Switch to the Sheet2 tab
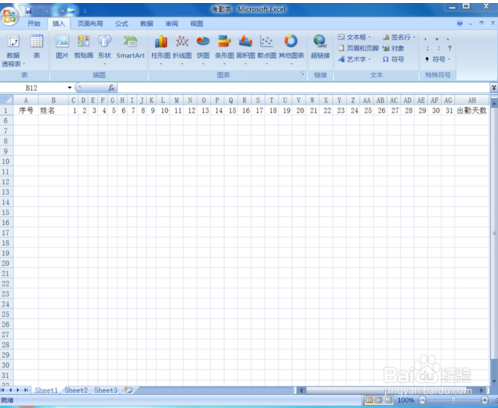498x408 pixels. click(76, 390)
